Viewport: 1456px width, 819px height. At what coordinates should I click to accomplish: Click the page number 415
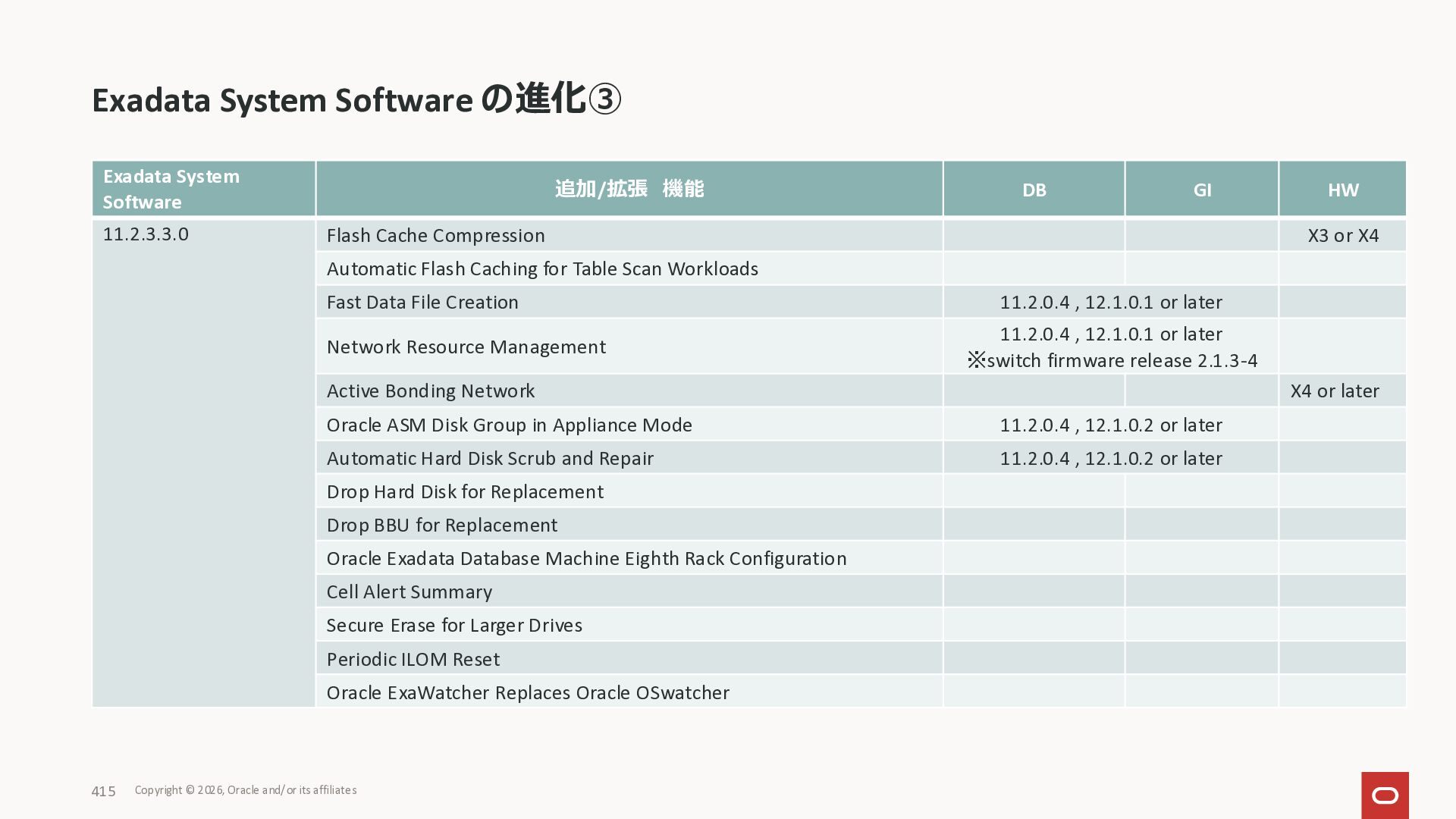[x=103, y=792]
